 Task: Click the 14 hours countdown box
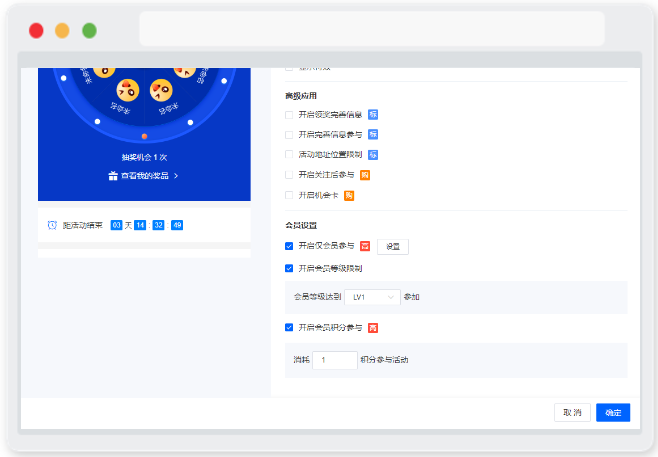(140, 225)
